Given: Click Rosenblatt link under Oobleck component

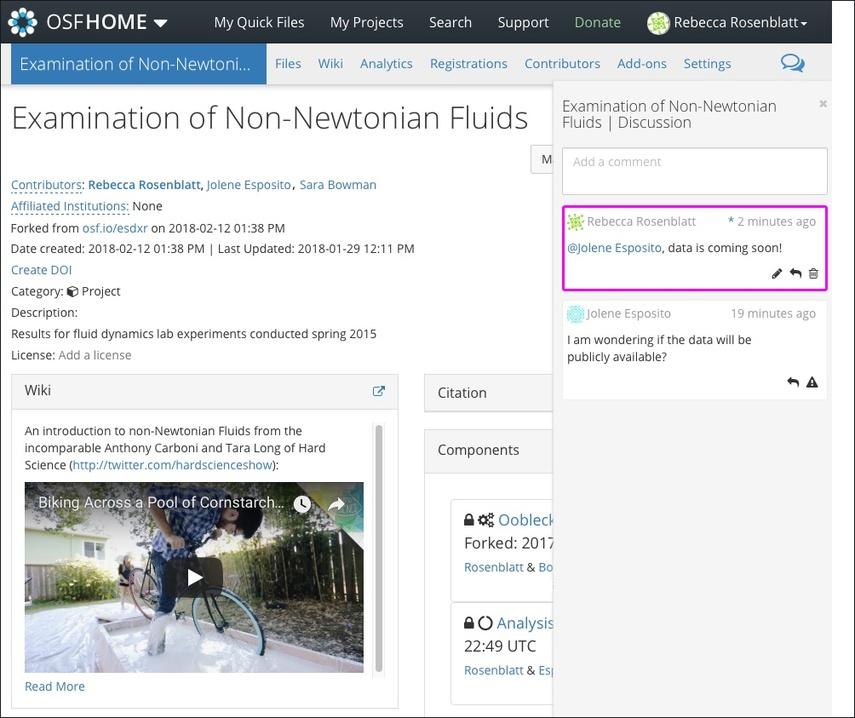Looking at the screenshot, I should pos(493,567).
